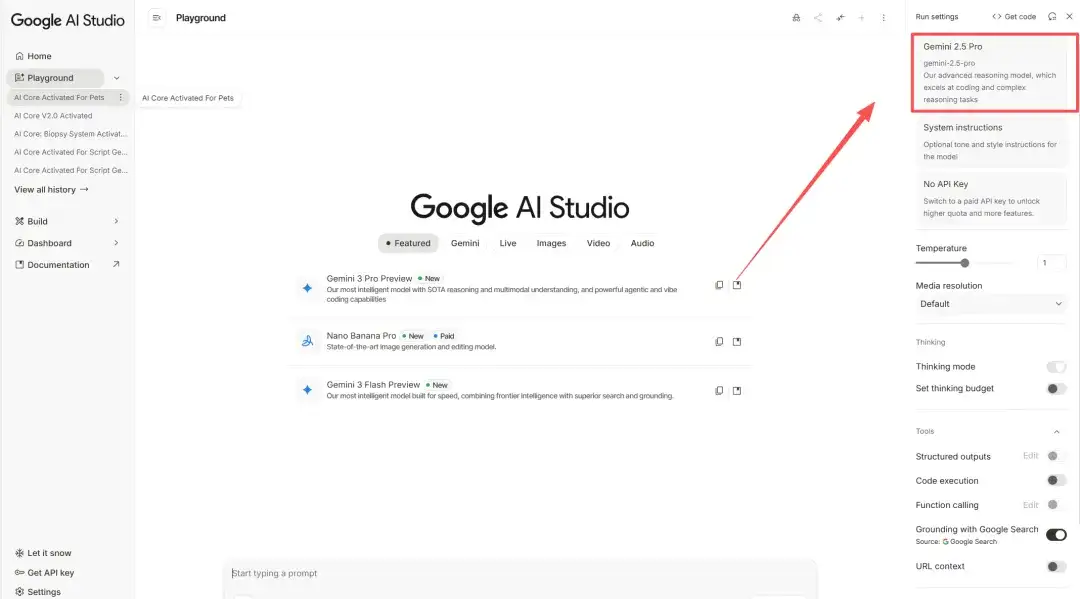Click the Google AI Studio logo
This screenshot has height=599, width=1080.
coord(68,20)
